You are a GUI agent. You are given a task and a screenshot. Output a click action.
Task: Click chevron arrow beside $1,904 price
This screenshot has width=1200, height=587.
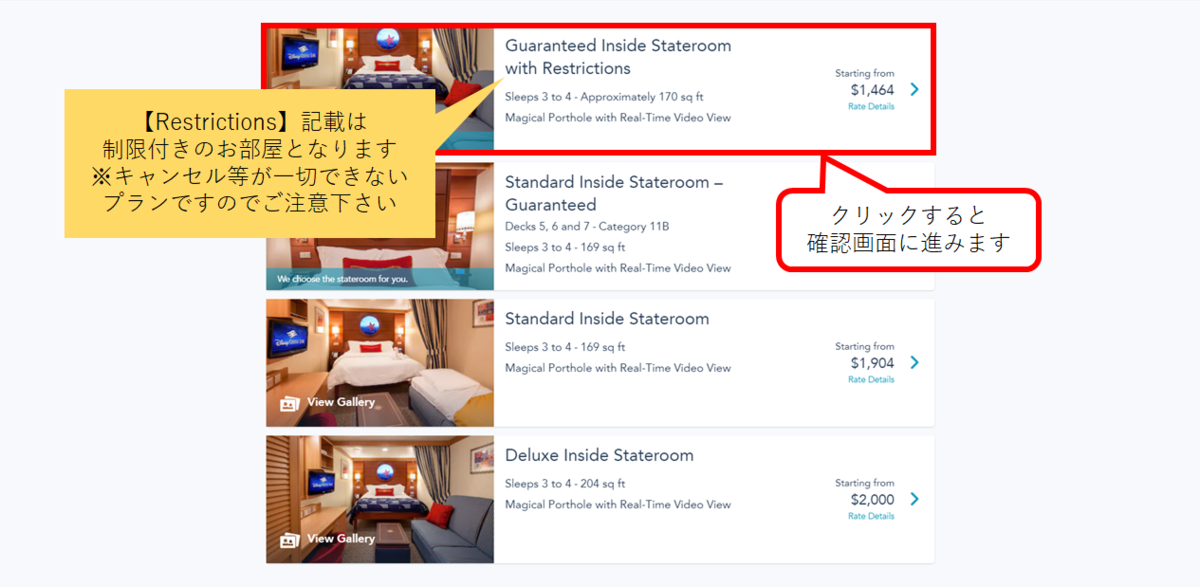pyautogui.click(x=914, y=362)
